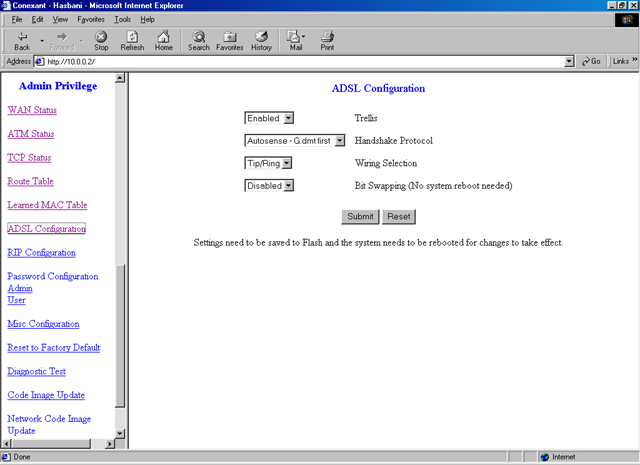Click the Submit button
The width and height of the screenshot is (640, 465).
click(x=359, y=216)
